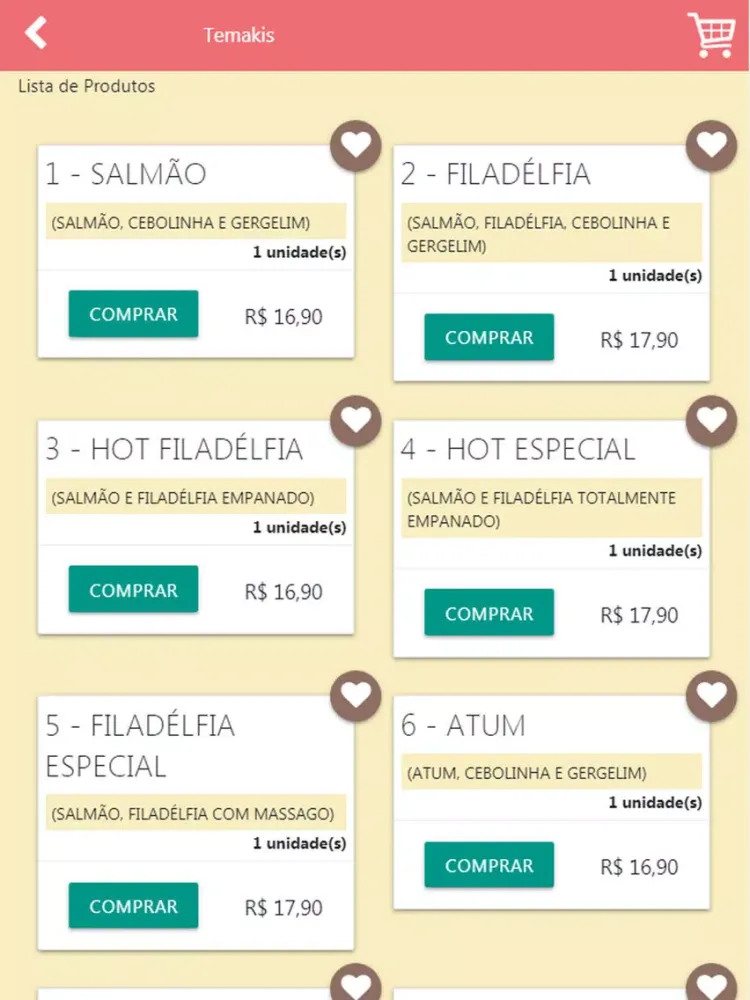Select the 6 - ATUM product heading
The width and height of the screenshot is (750, 1000).
coord(463,726)
